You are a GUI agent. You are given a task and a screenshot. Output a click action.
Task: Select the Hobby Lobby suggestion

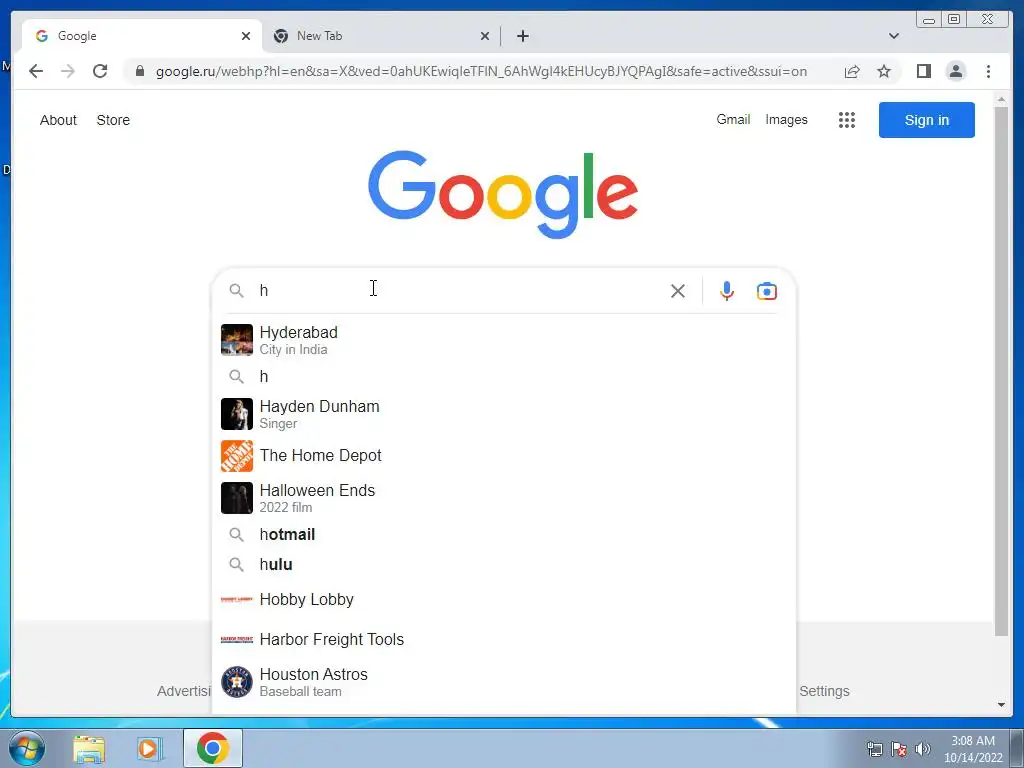(504, 600)
